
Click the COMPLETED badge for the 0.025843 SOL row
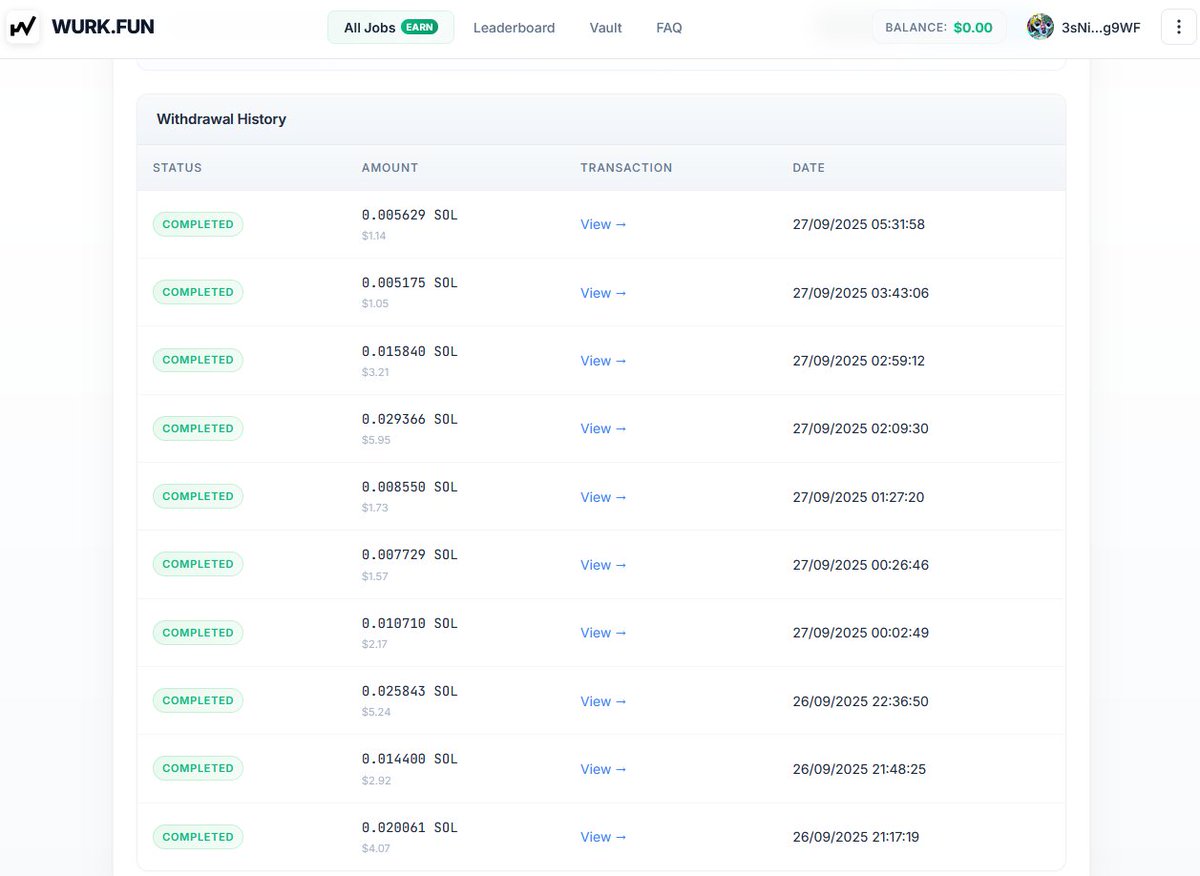point(197,700)
